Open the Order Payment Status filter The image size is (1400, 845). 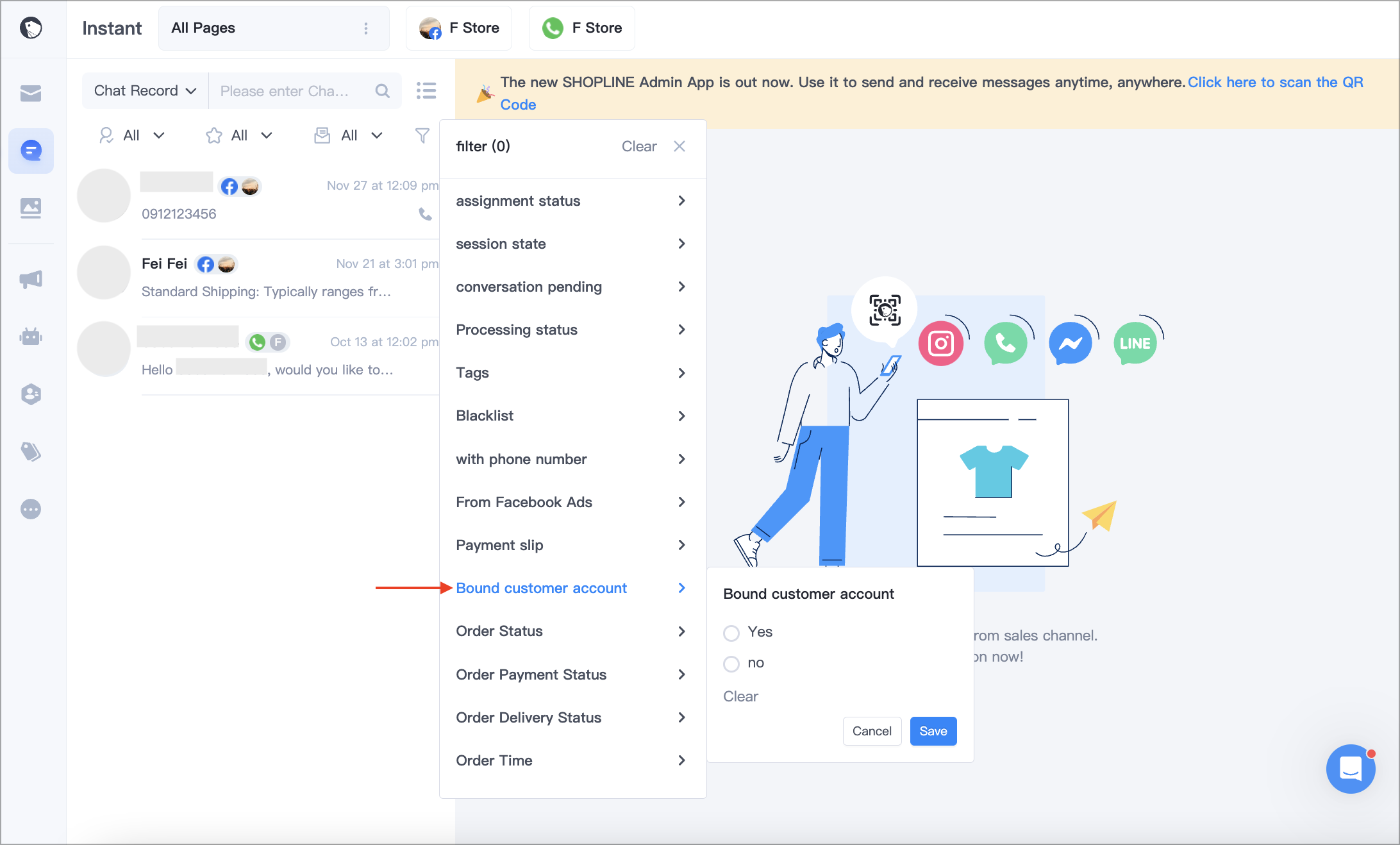[572, 675]
